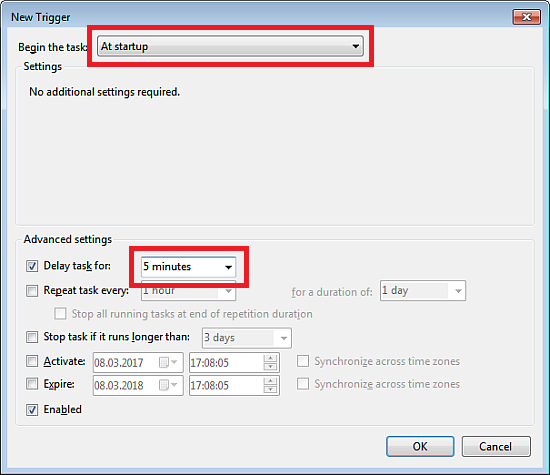Increase the Expire time with up spinner
550x475 pixels.
270,381
